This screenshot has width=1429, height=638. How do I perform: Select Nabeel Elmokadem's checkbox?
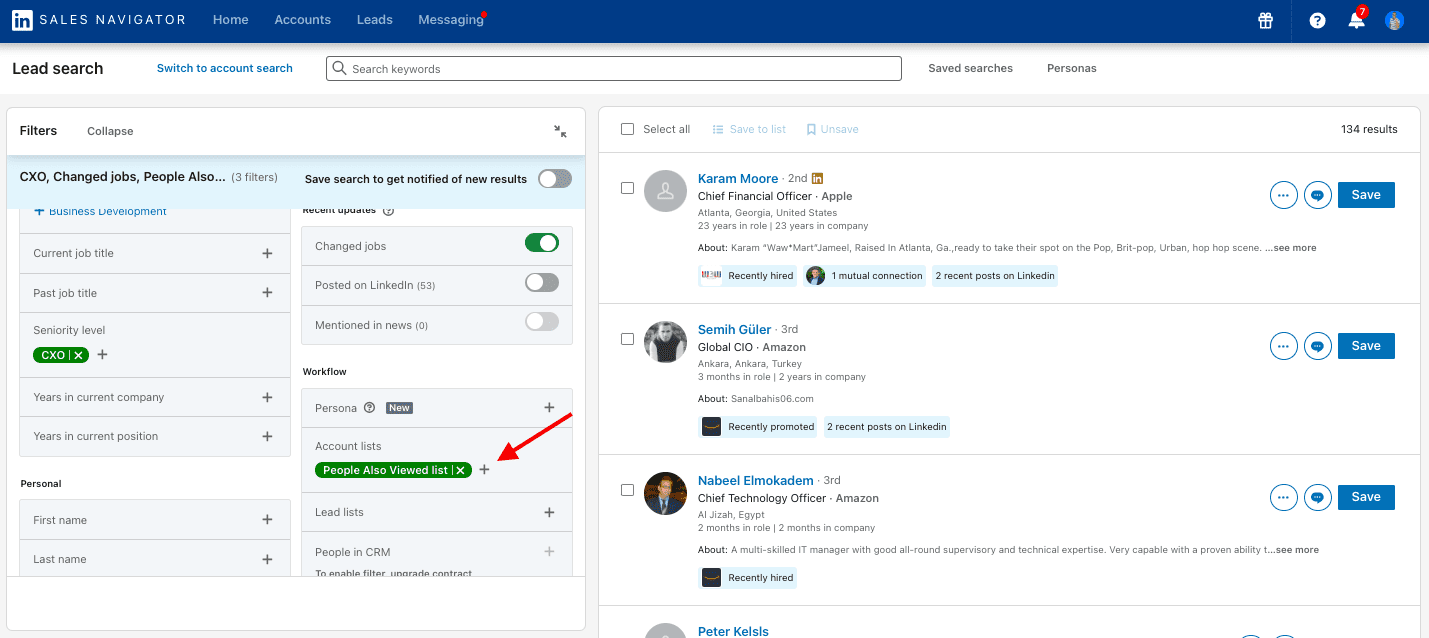click(627, 490)
